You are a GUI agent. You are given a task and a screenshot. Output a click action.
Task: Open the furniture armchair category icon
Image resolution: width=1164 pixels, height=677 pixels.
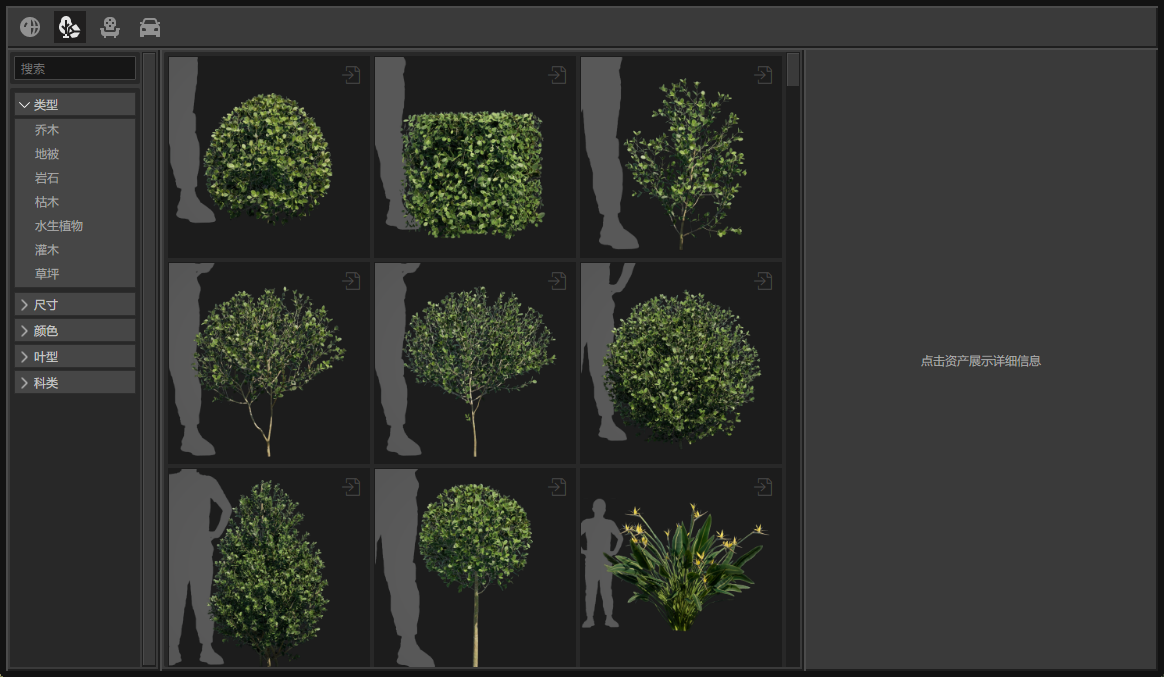click(110, 27)
